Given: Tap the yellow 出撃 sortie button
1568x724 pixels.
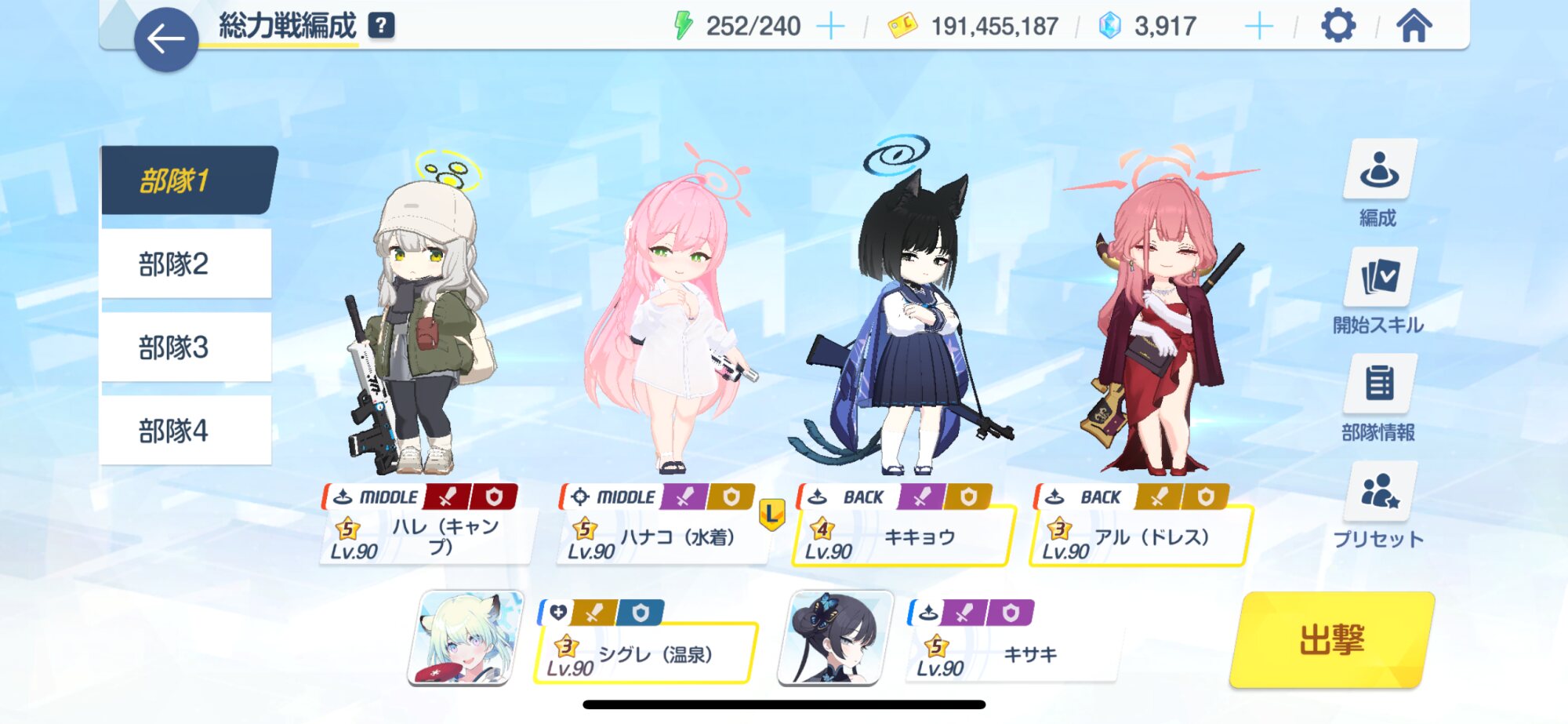Looking at the screenshot, I should pos(1332,640).
